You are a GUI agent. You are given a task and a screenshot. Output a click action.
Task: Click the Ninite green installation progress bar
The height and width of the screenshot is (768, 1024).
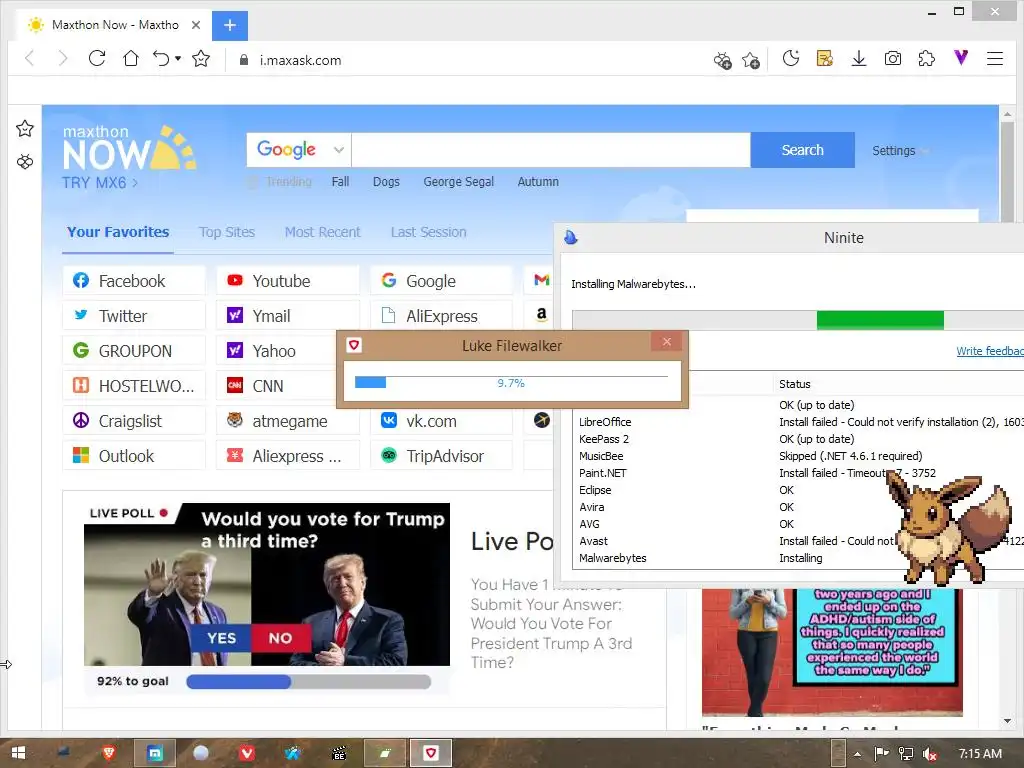[880, 320]
